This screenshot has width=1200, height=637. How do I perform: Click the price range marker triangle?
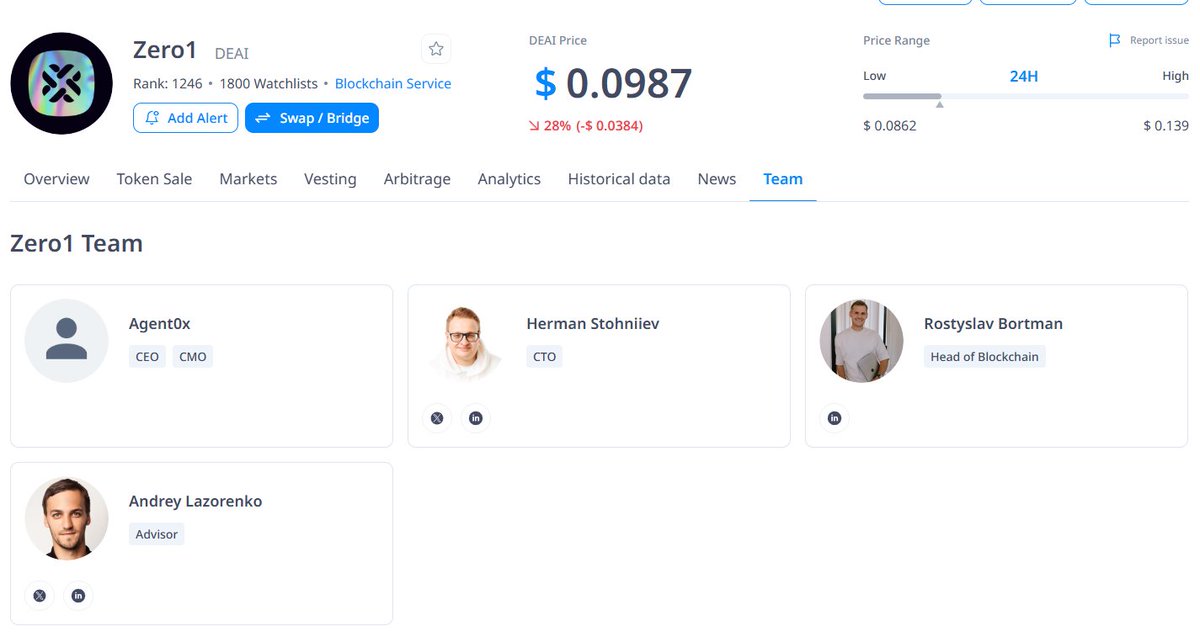[939, 104]
